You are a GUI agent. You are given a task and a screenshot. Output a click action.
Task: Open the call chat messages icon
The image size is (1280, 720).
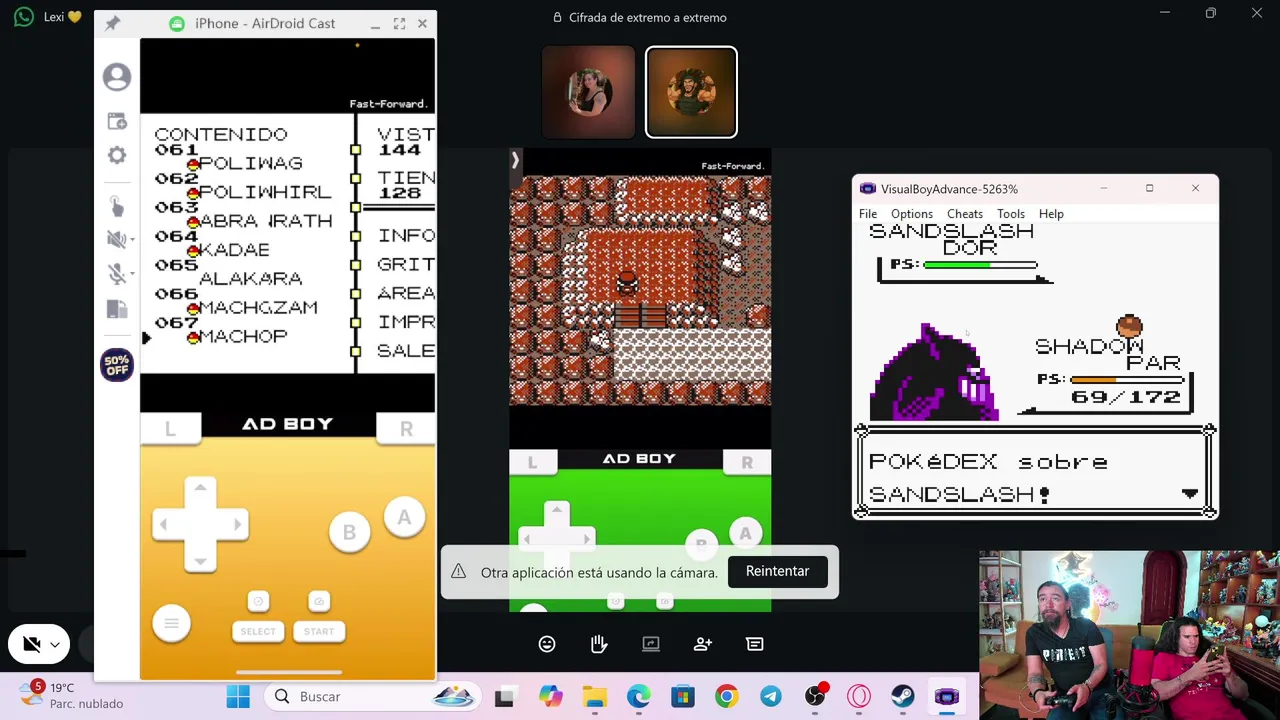pos(755,644)
